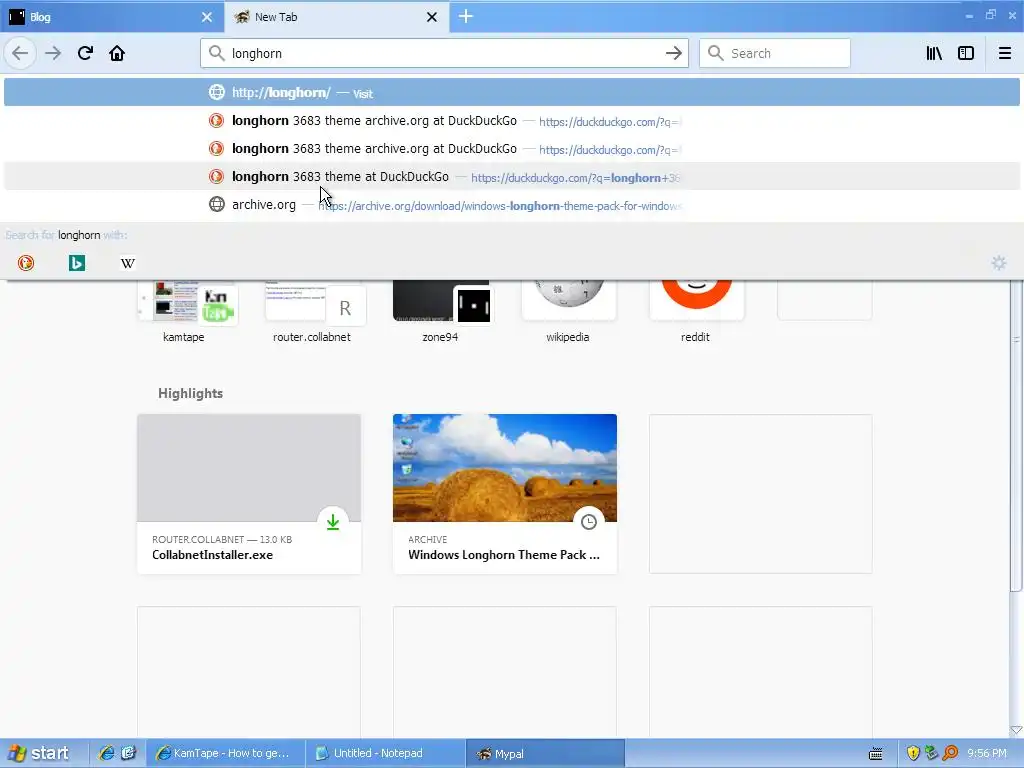Search with the DuckDuckGo one-off icon
The image size is (1024, 768).
(x=26, y=263)
